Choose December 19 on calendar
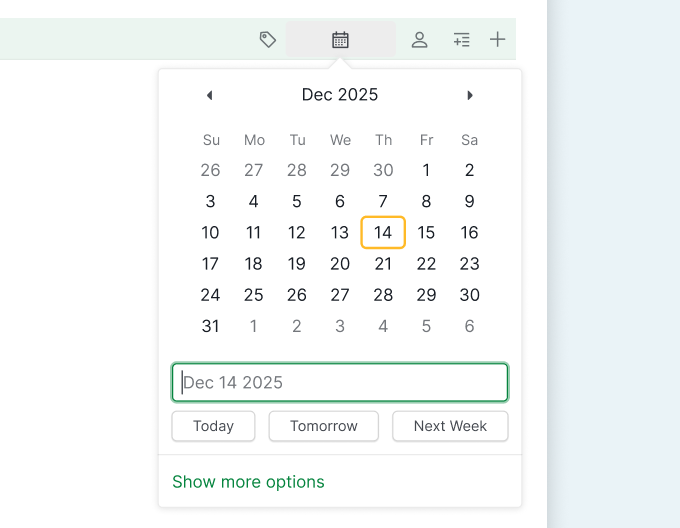 pyautogui.click(x=297, y=264)
